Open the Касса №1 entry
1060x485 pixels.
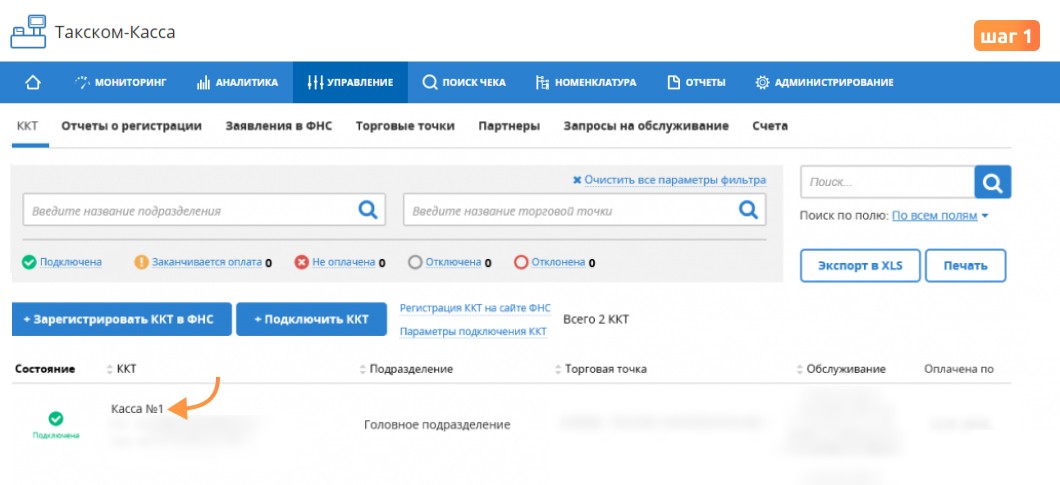click(137, 409)
